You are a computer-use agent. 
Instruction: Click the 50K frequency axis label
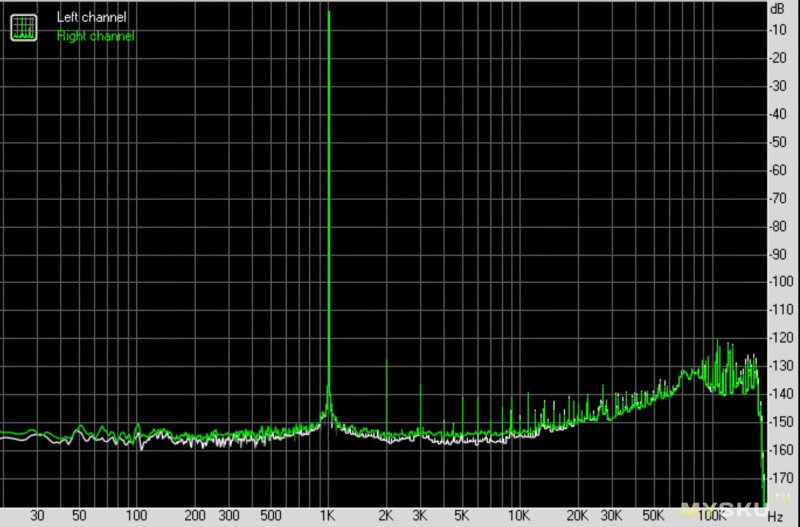point(654,516)
